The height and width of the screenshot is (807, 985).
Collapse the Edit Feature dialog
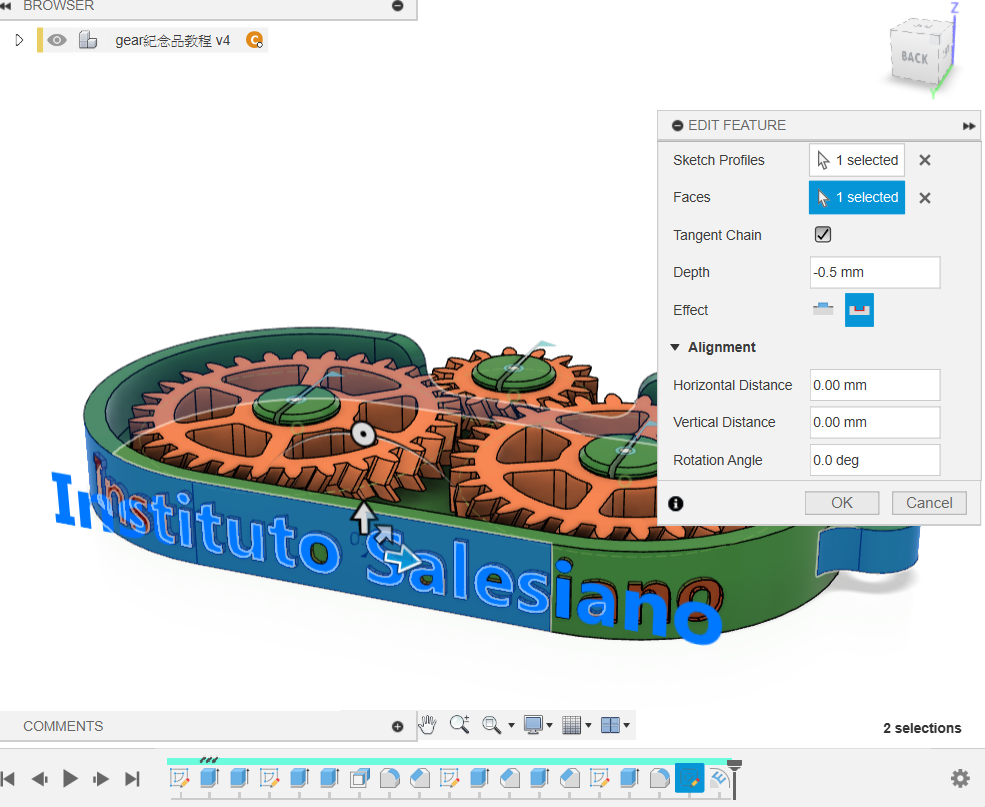677,126
